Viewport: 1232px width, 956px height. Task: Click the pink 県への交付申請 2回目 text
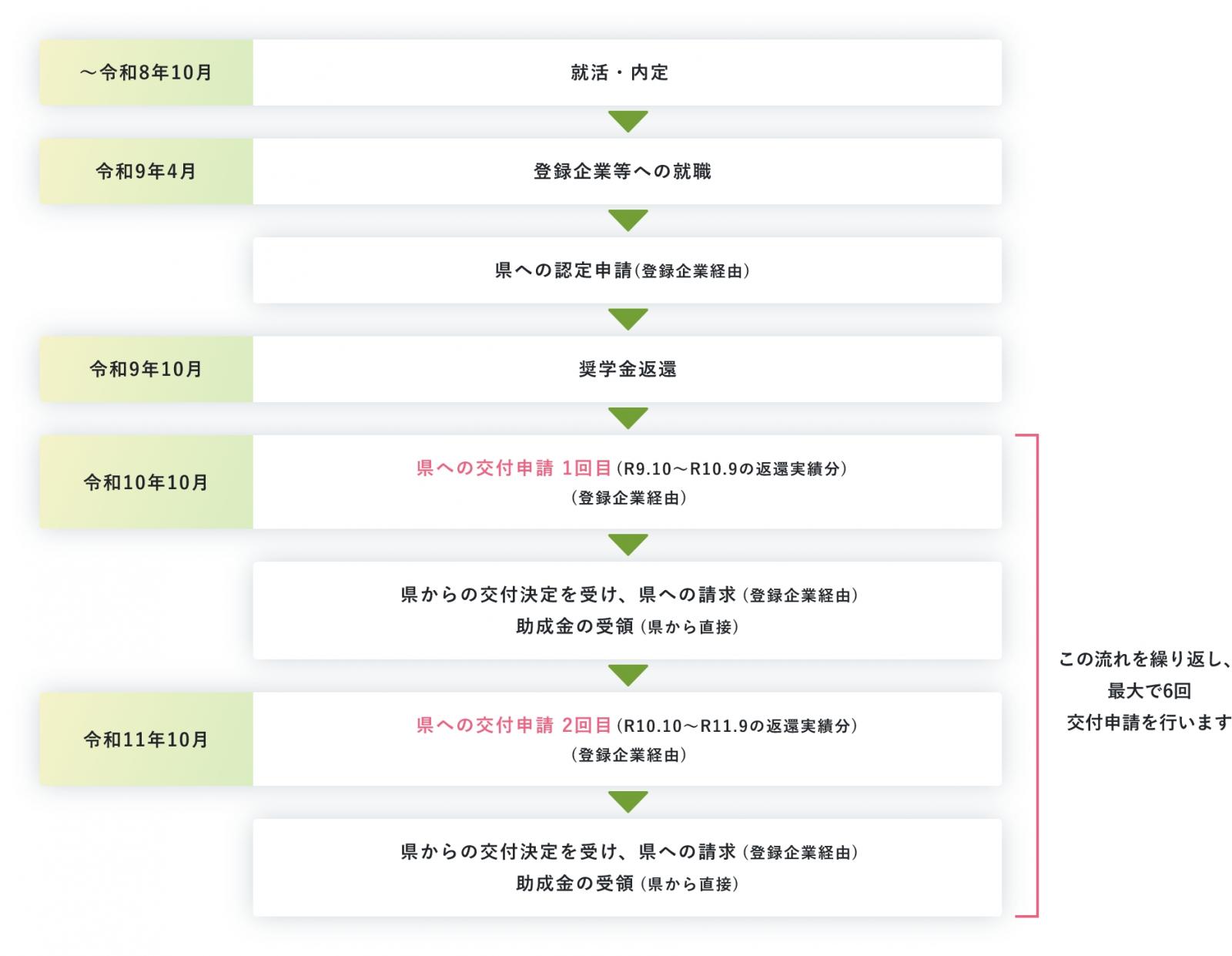tap(514, 725)
